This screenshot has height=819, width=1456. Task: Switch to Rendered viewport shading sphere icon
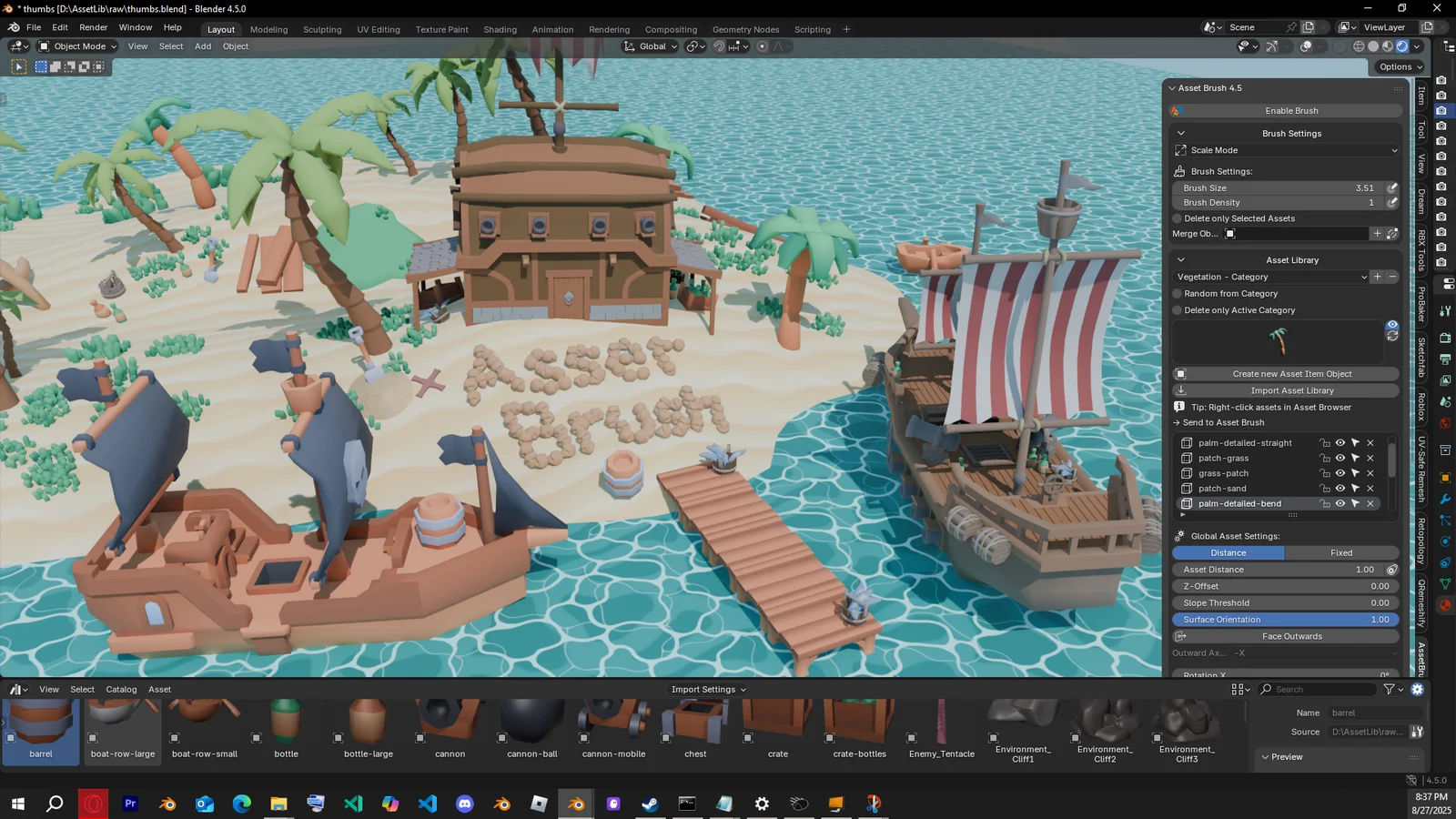1402,46
